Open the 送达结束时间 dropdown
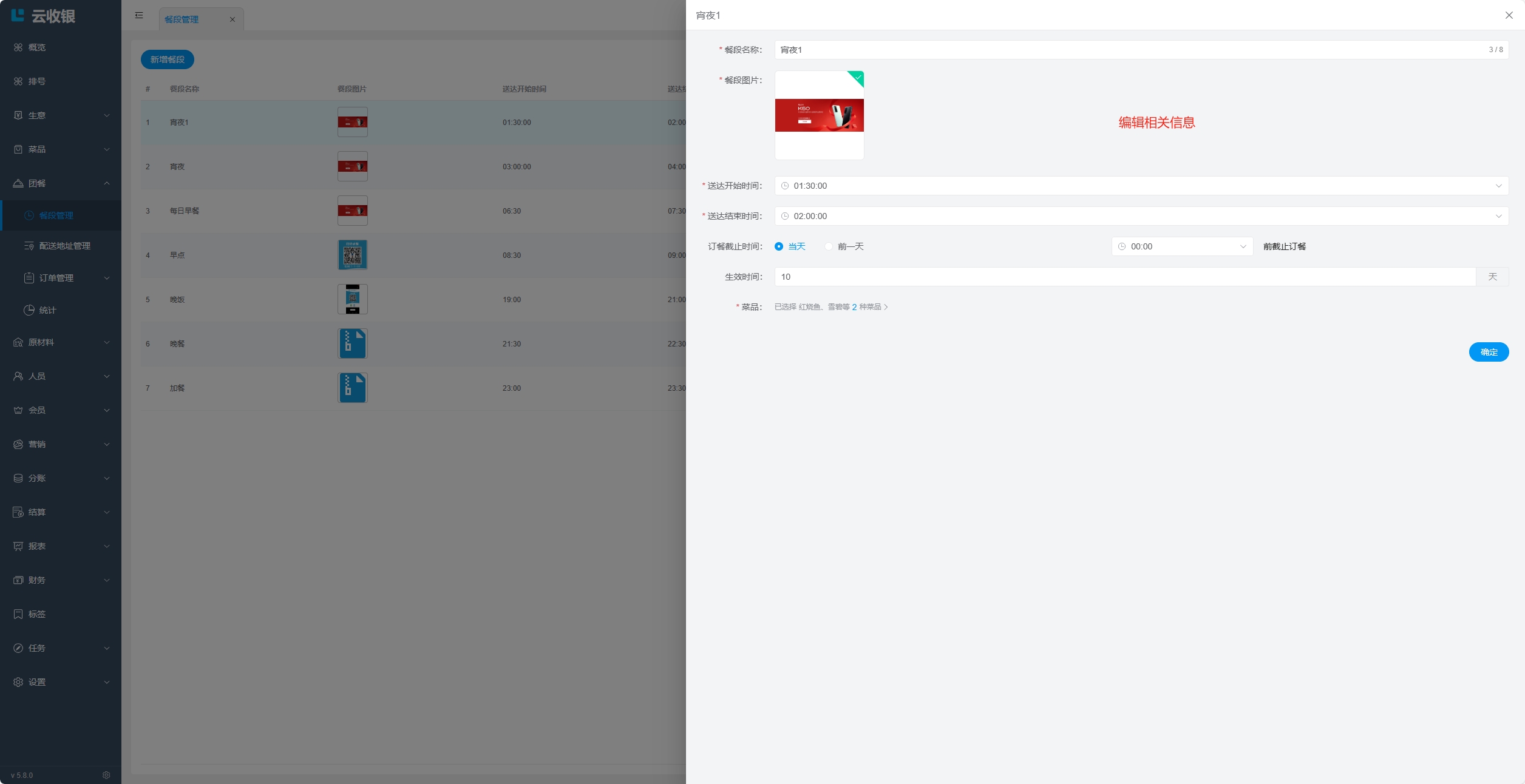This screenshot has width=1525, height=784. point(1141,216)
